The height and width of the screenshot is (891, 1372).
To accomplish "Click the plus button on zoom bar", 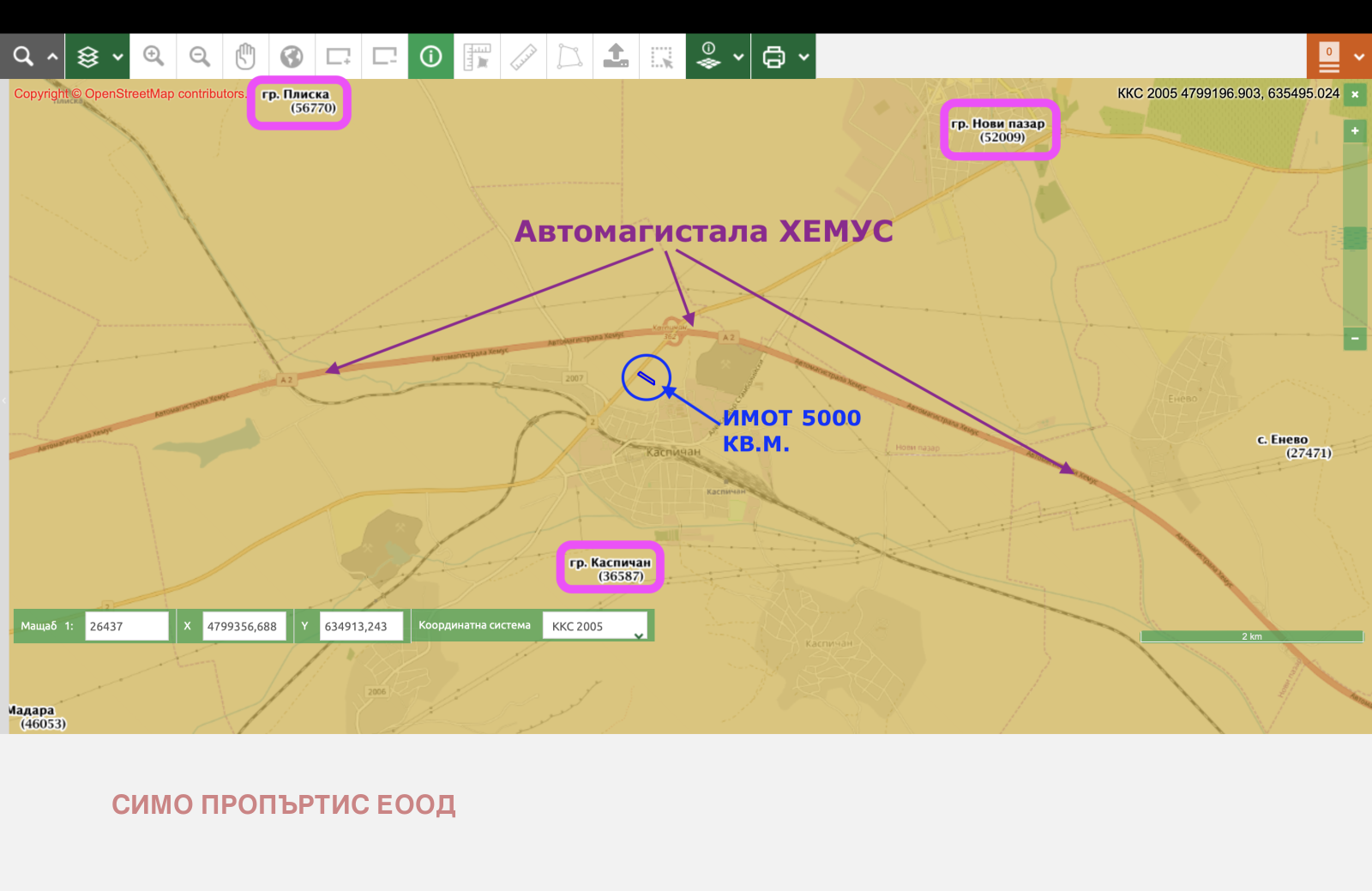I will coord(1355,131).
